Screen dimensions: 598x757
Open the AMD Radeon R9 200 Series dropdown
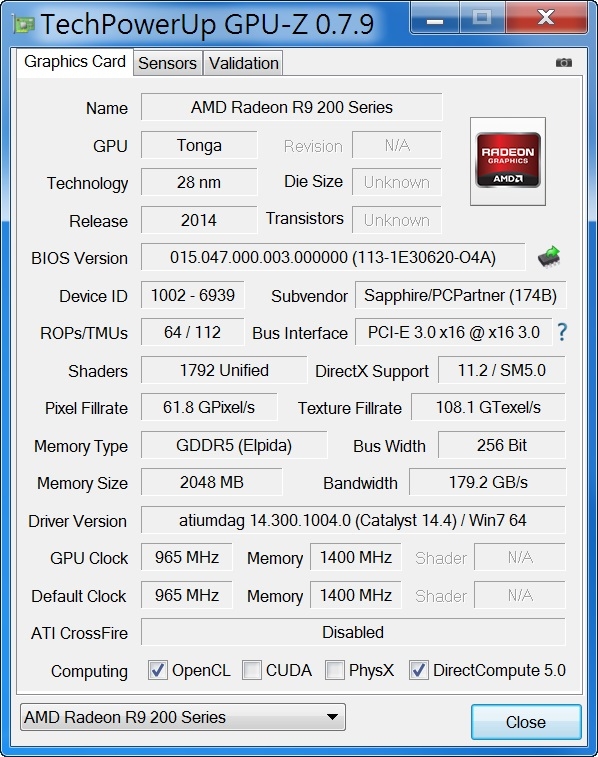click(183, 717)
